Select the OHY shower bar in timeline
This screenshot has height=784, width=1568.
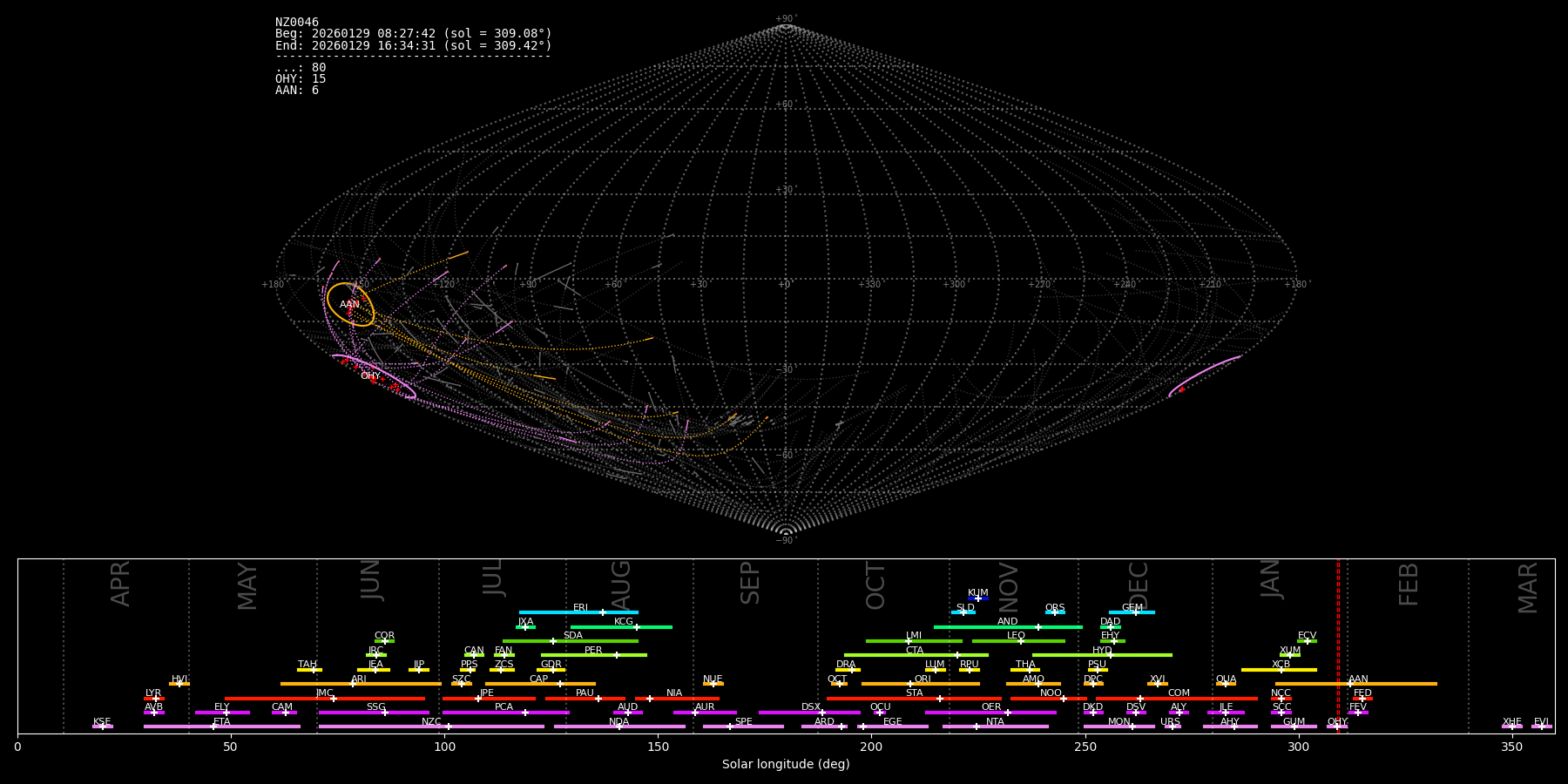1337,727
